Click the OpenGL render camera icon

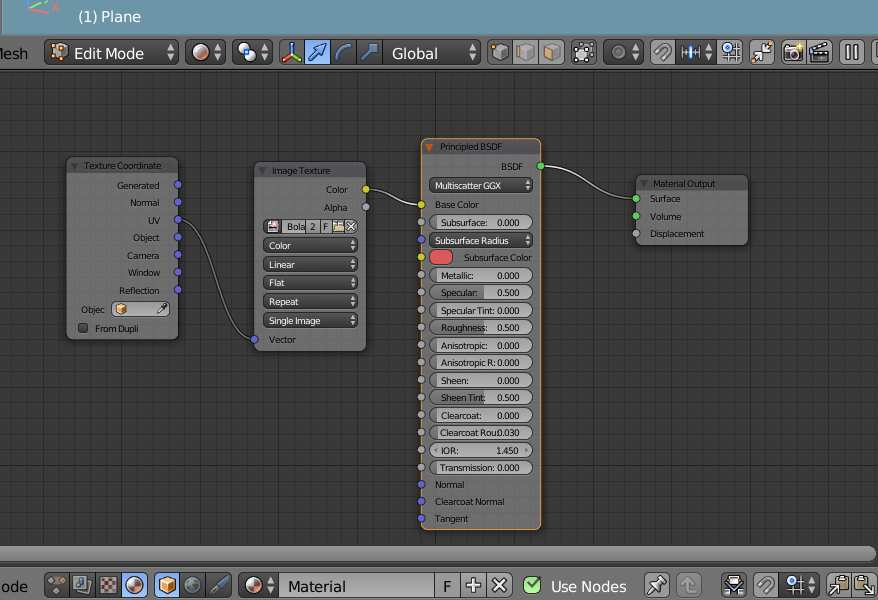[x=793, y=53]
